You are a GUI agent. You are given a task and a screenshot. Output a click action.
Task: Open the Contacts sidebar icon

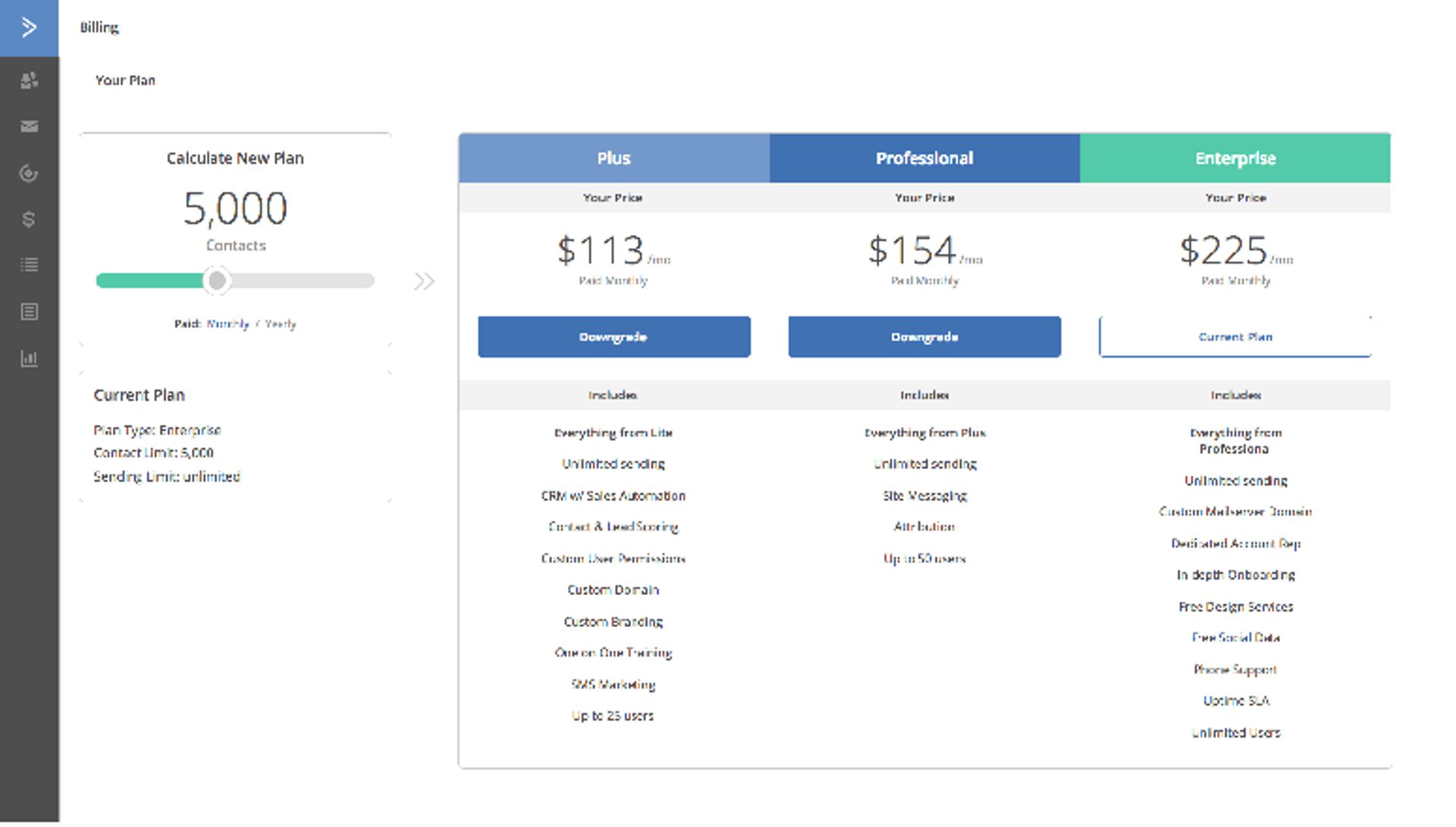pyautogui.click(x=29, y=80)
